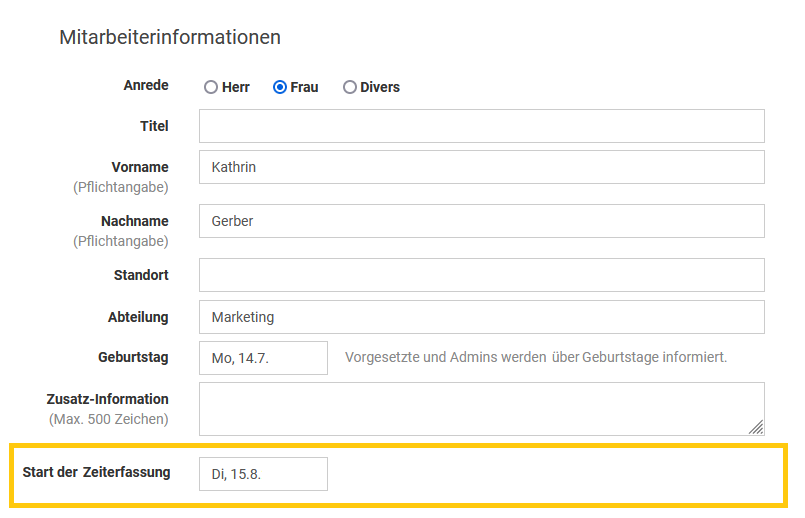Click the Start der Zeiterfassung label
Image resolution: width=805 pixels, height=518 pixels.
click(96, 472)
